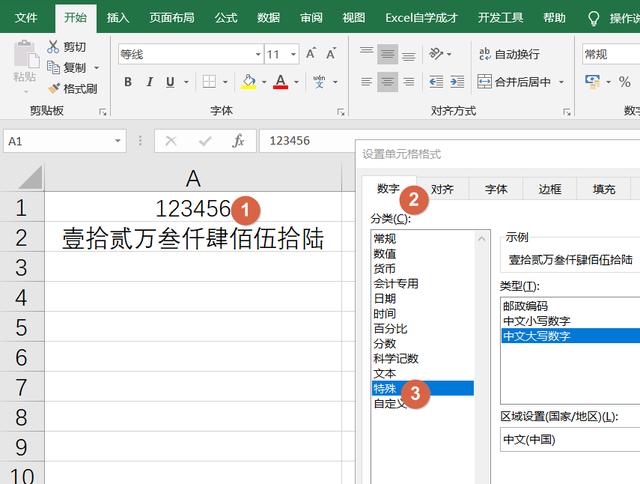
Task: Open the 边框 tab in dialog
Action: tap(550, 189)
